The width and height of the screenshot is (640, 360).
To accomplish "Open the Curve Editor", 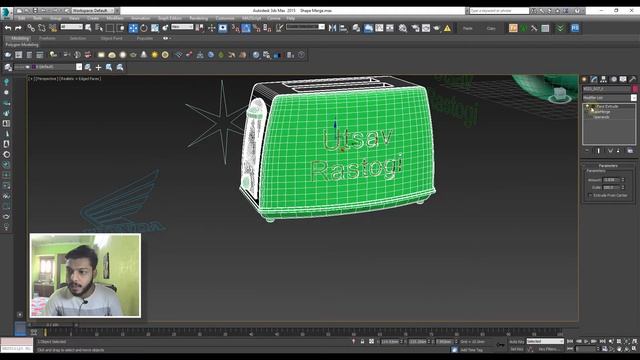I will coord(379,28).
